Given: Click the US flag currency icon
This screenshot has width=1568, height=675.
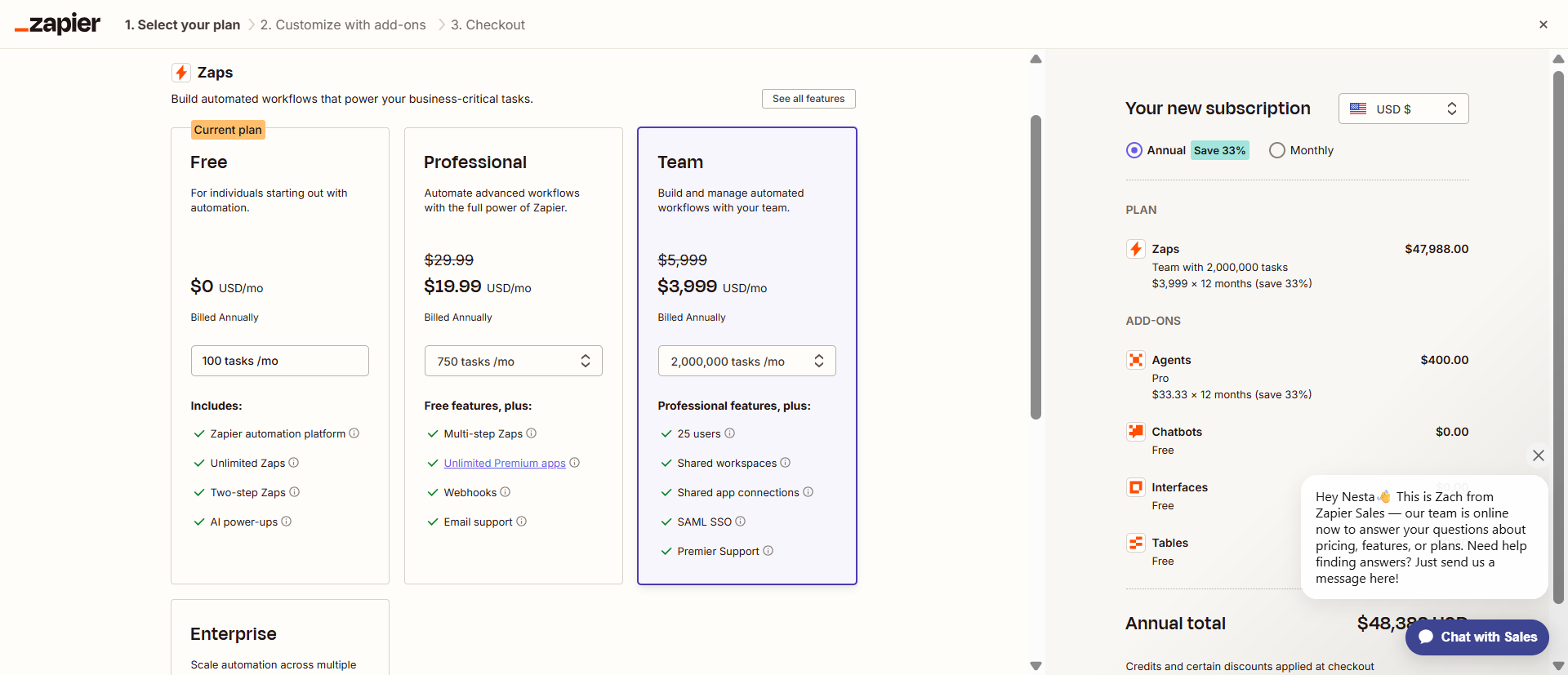Looking at the screenshot, I should 1358,109.
